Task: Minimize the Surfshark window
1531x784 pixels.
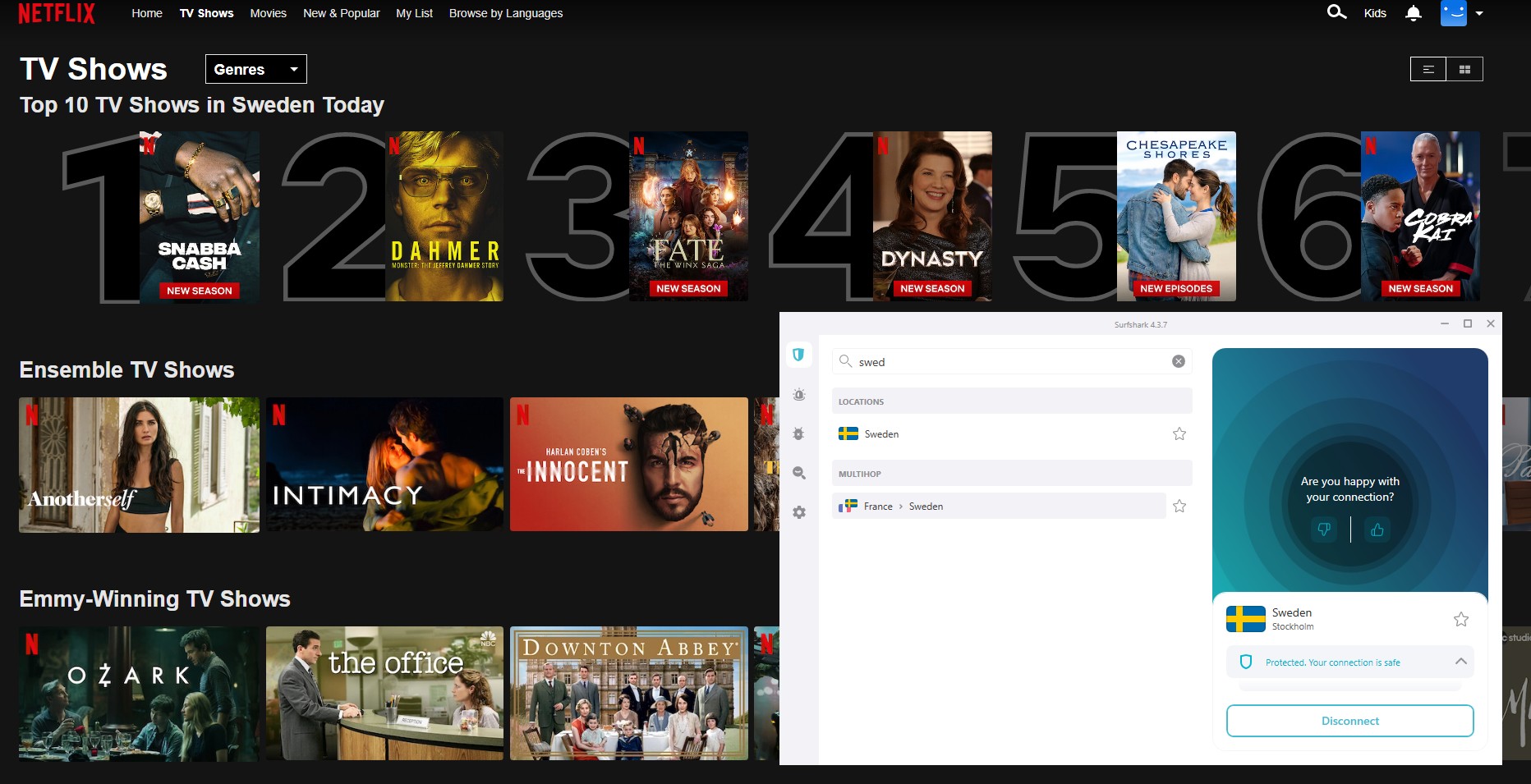Action: pos(1444,323)
